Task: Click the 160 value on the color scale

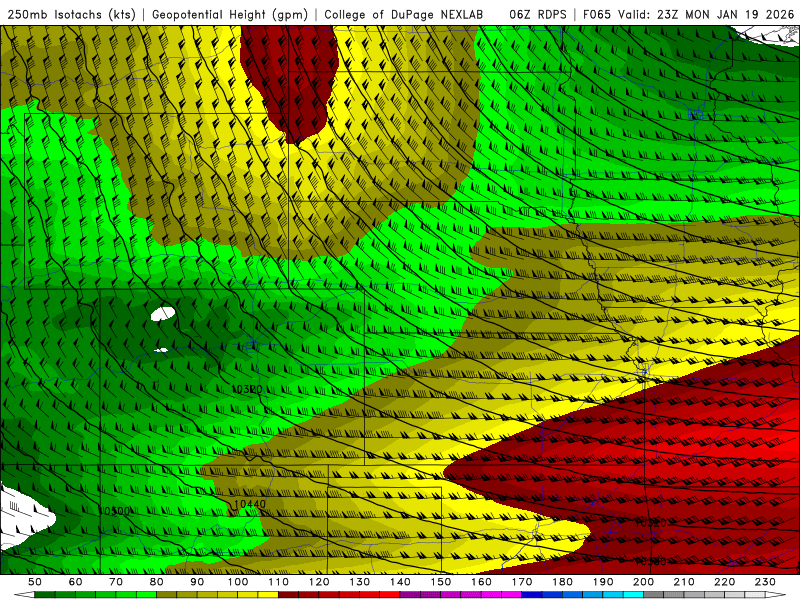Action: (481, 582)
